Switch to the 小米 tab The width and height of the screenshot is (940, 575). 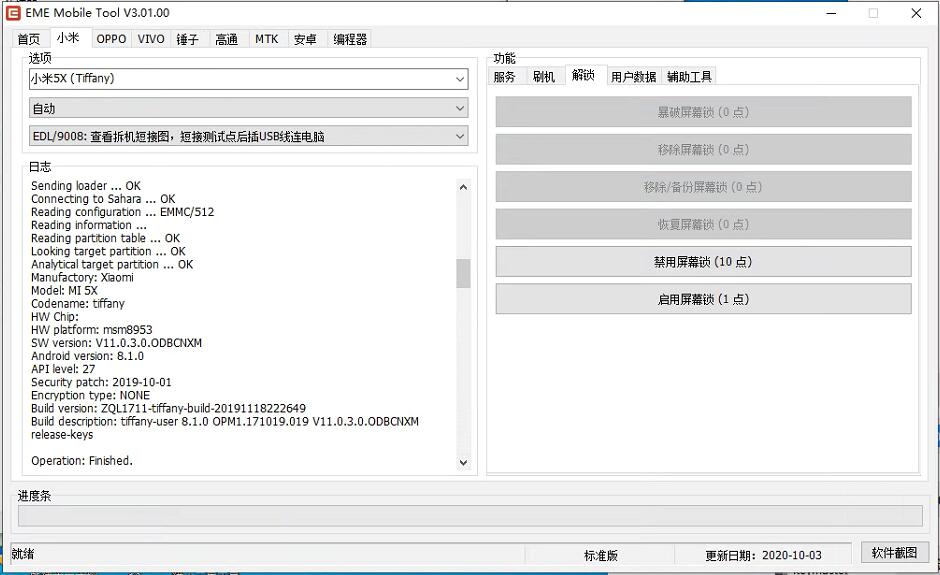click(68, 38)
